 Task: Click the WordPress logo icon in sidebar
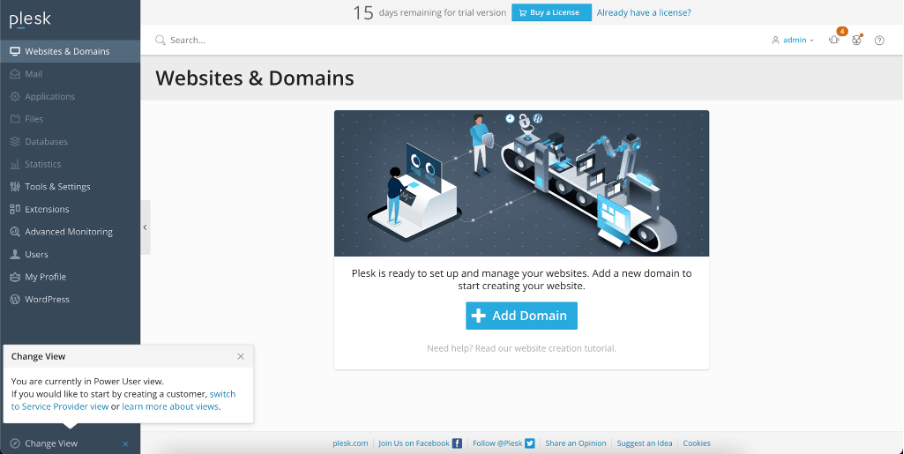tap(15, 299)
